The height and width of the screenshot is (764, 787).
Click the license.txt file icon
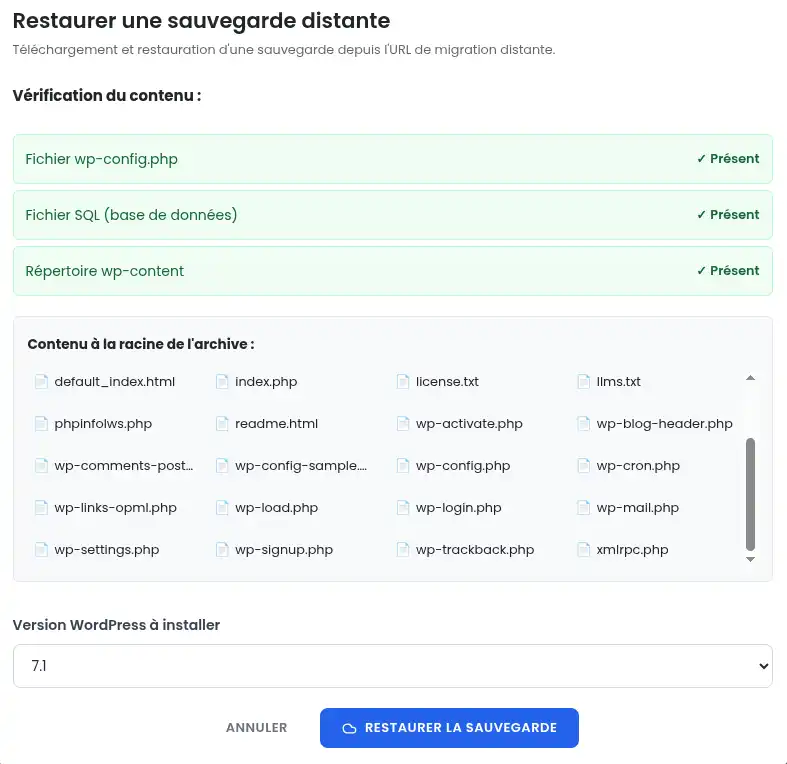pos(403,381)
